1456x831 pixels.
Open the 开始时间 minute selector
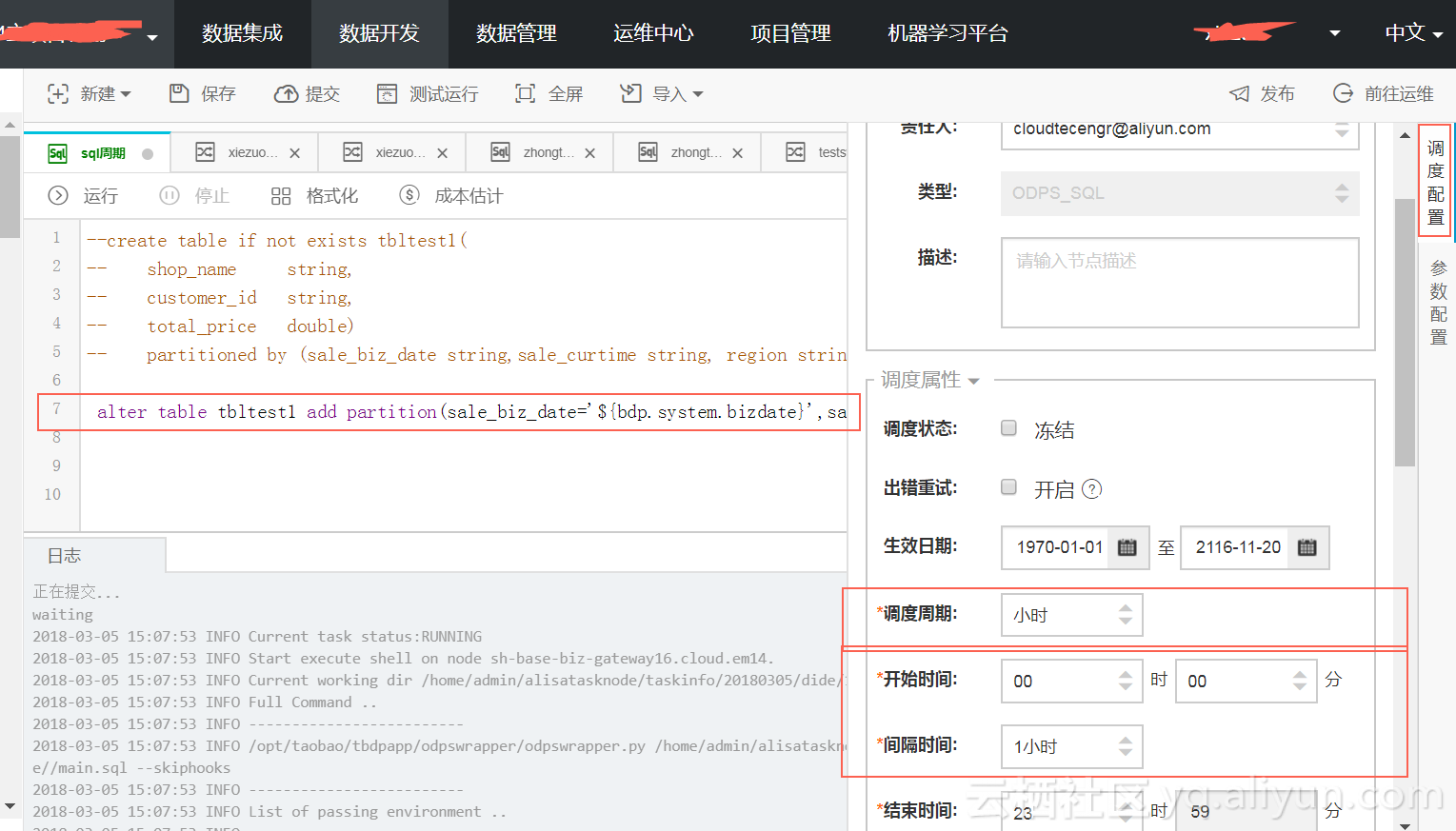coord(1246,681)
